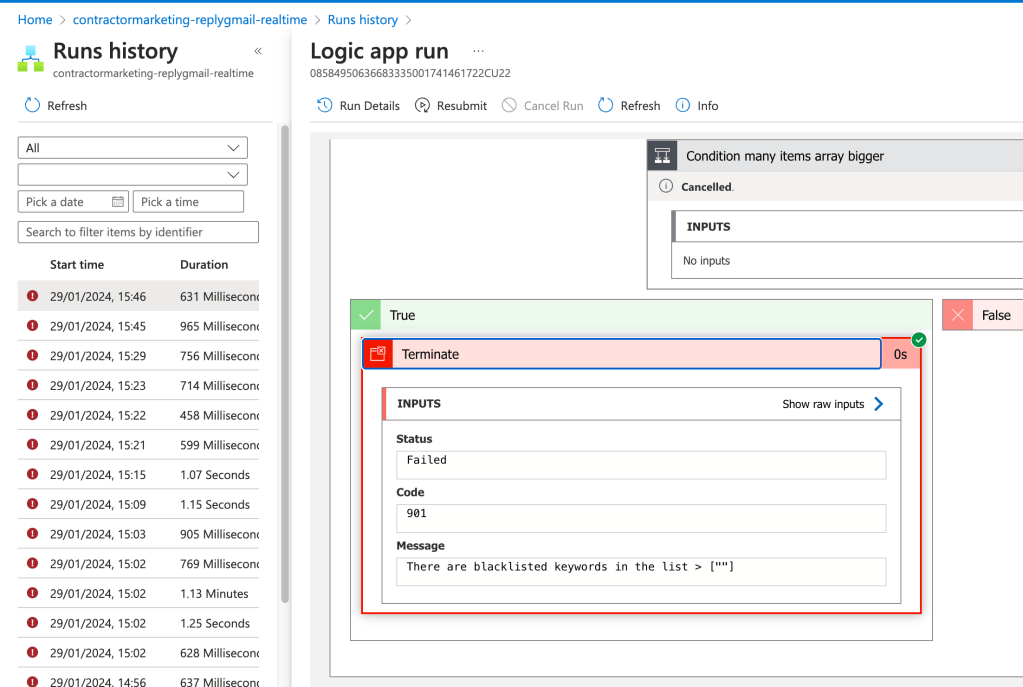Screen dimensions: 1023x687
Task: Click the Pick a time field
Action: 188,202
